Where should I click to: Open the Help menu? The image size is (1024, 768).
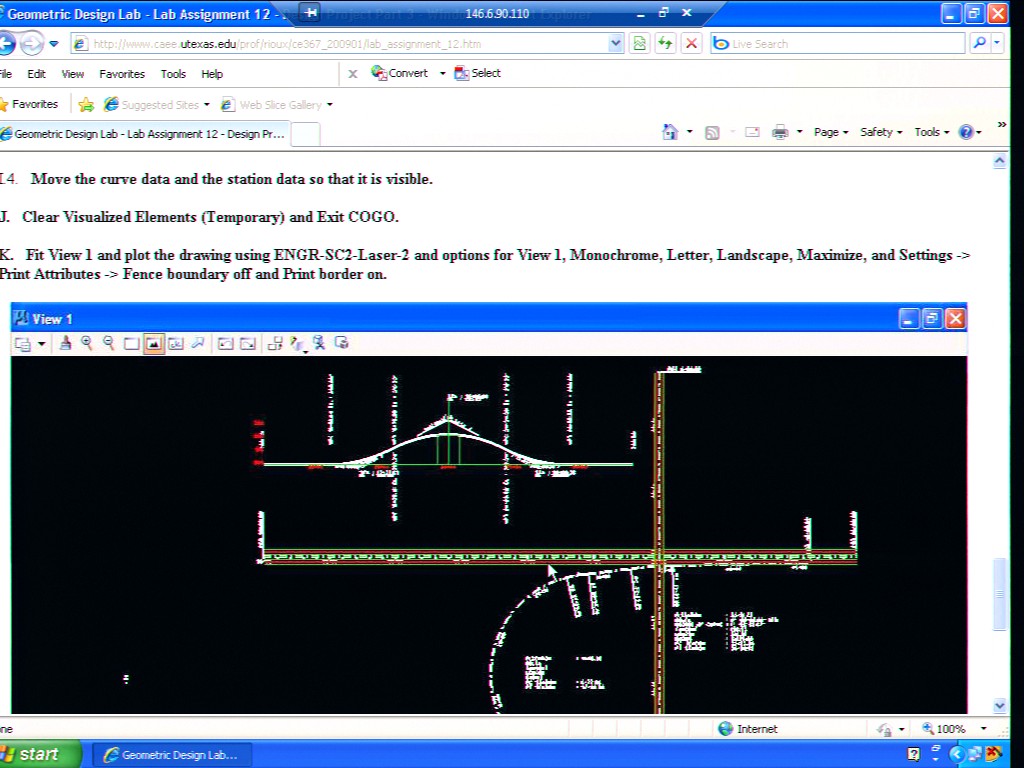coord(212,74)
